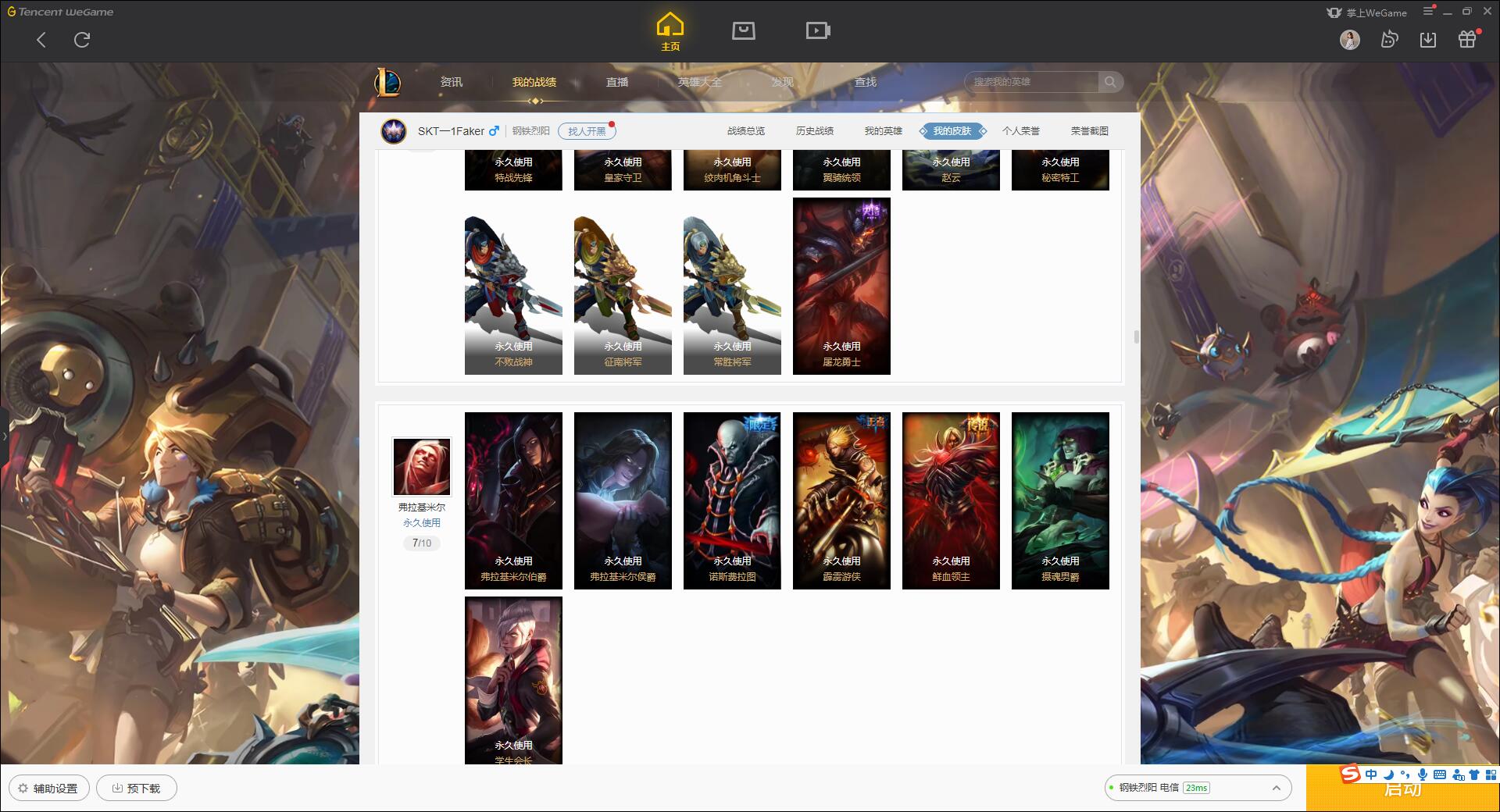Click Sogou microphone voice input
The image size is (1500, 812).
(x=1423, y=775)
